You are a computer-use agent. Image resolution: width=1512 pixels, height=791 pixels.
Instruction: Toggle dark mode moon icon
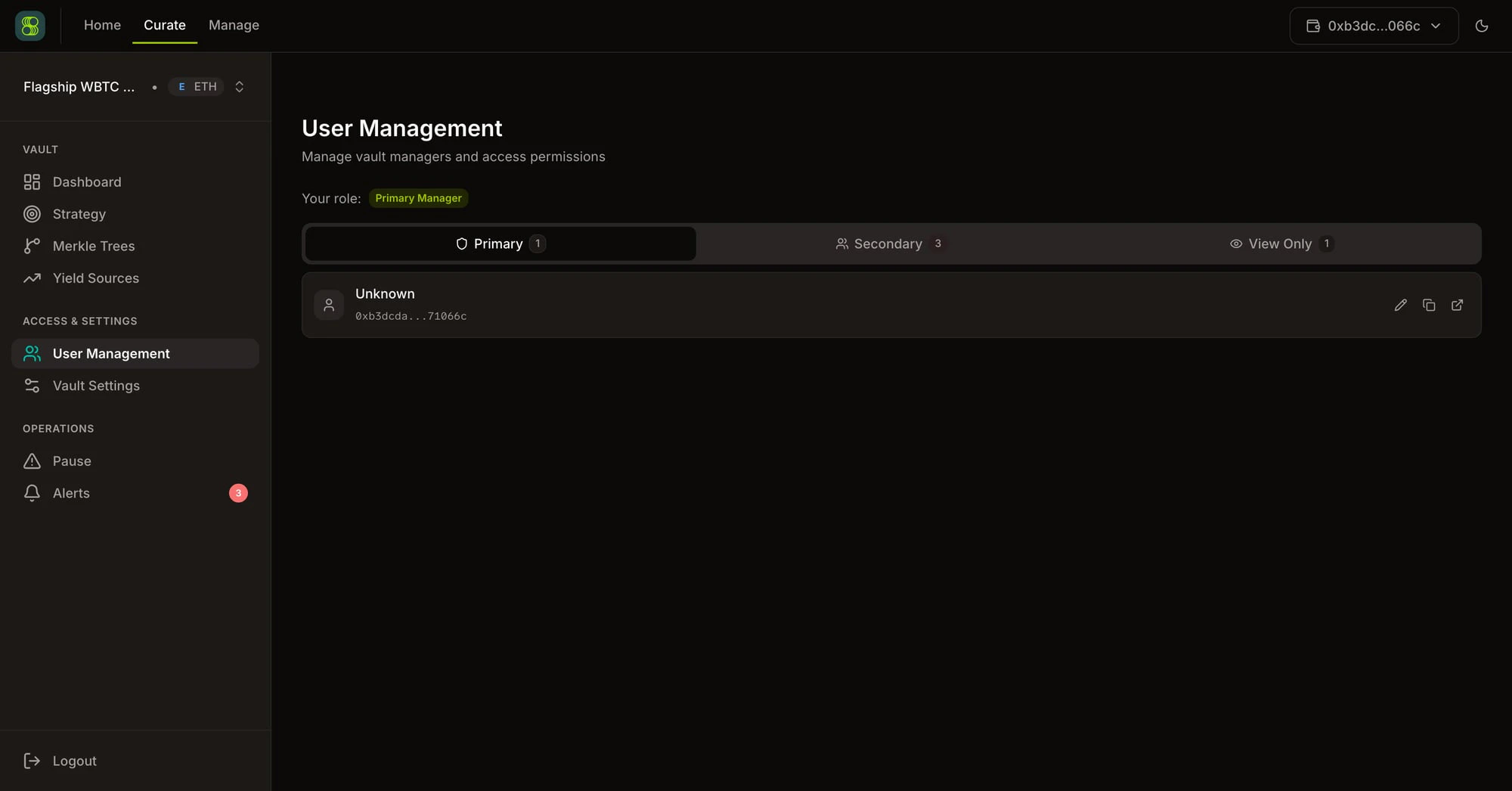(1482, 26)
